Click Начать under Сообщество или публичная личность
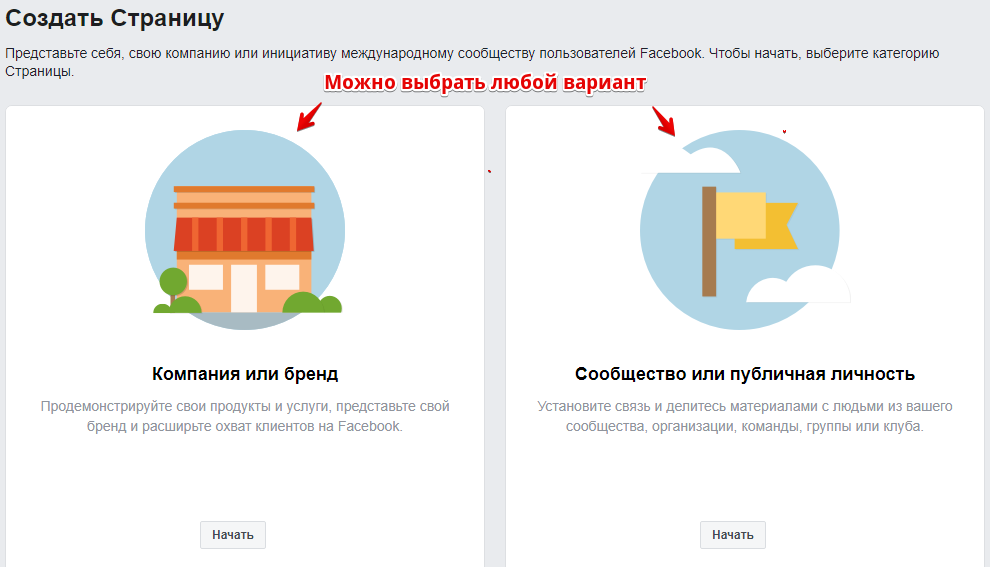 pyautogui.click(x=732, y=535)
